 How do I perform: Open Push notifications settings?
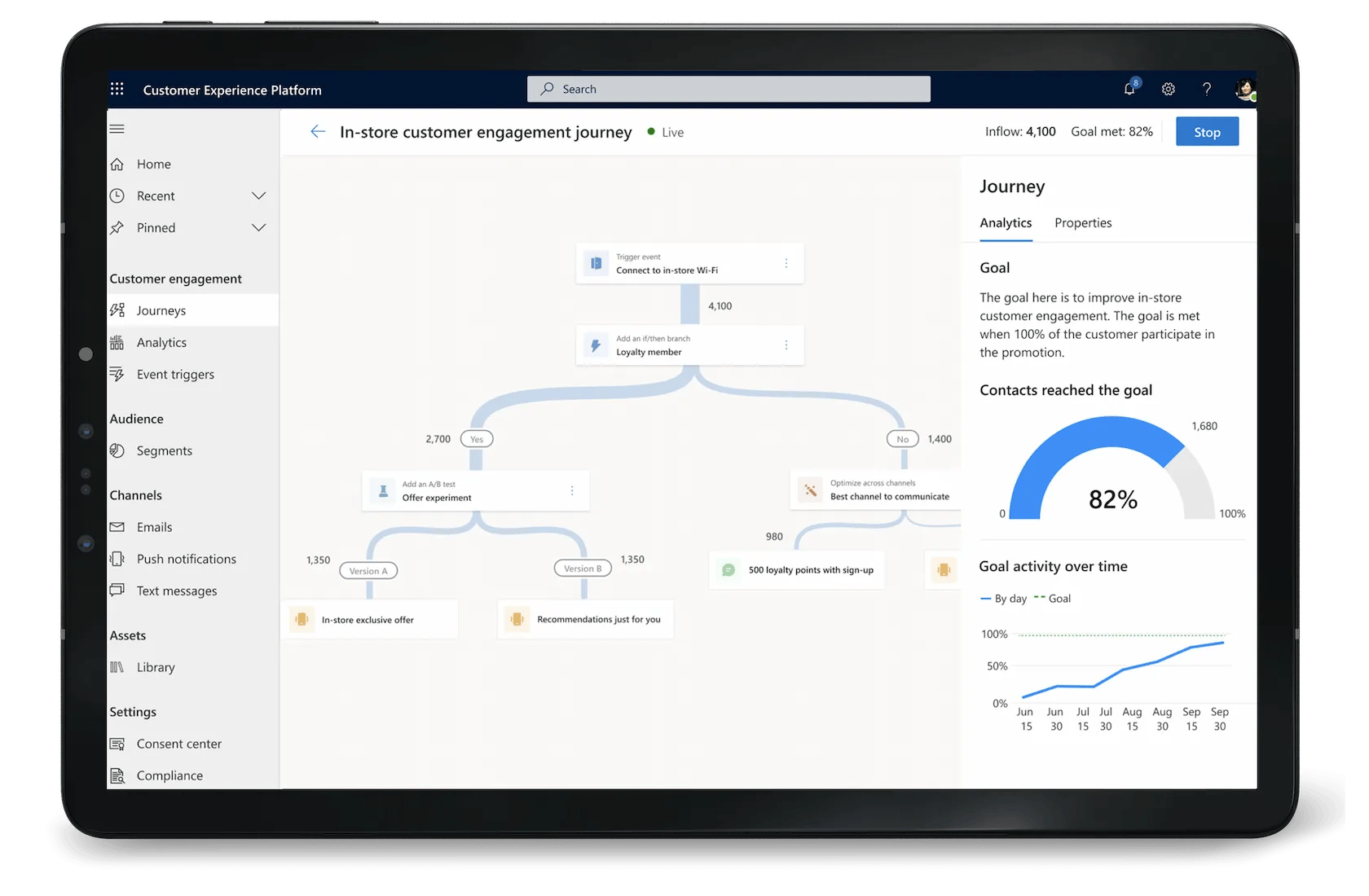pos(185,559)
